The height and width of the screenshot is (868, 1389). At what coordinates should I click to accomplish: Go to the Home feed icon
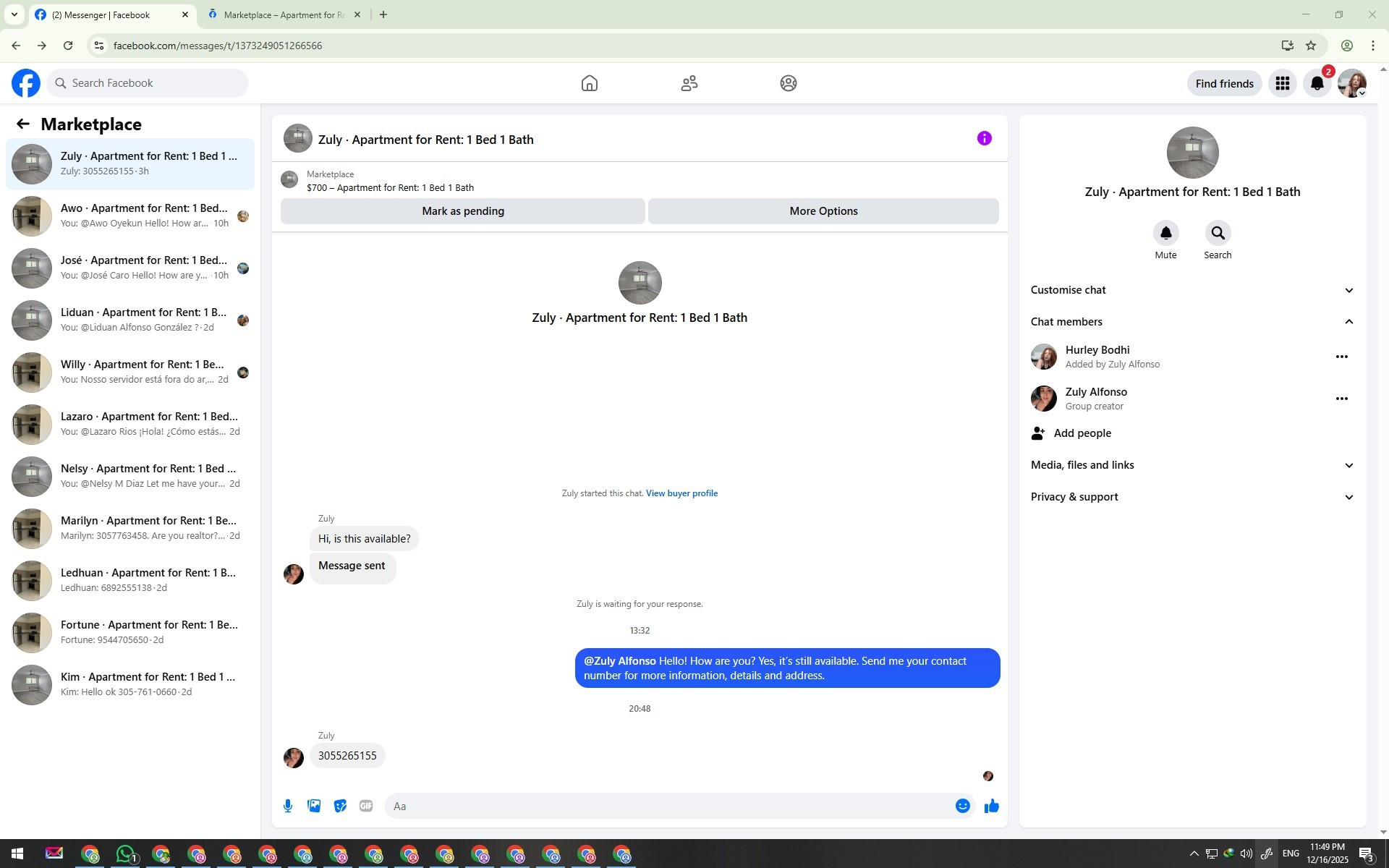pyautogui.click(x=590, y=83)
